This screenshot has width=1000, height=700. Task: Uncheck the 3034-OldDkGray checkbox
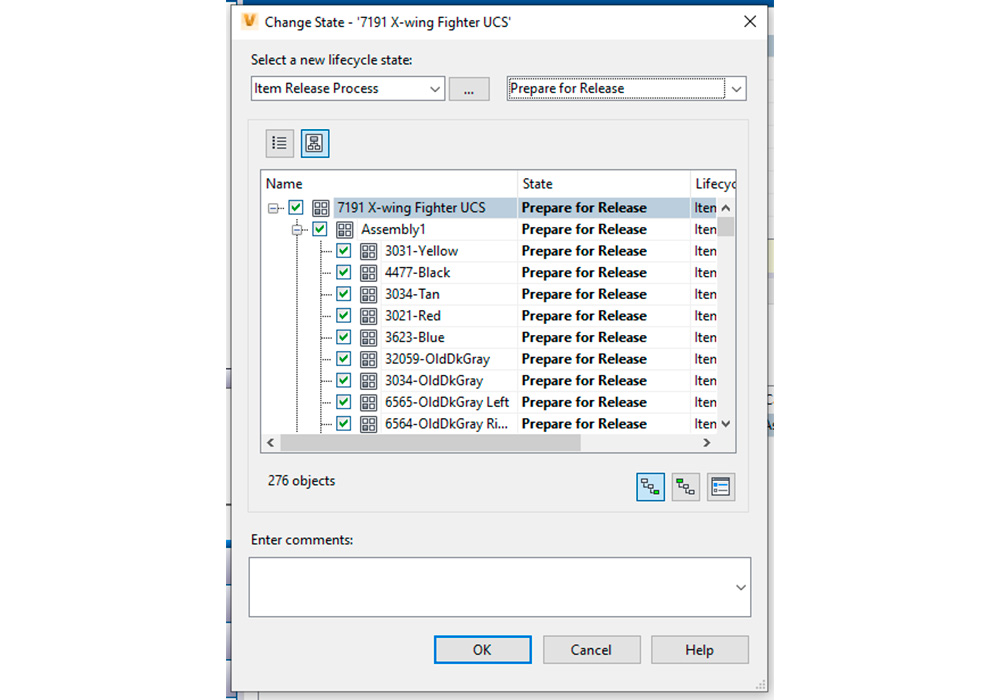tap(344, 381)
